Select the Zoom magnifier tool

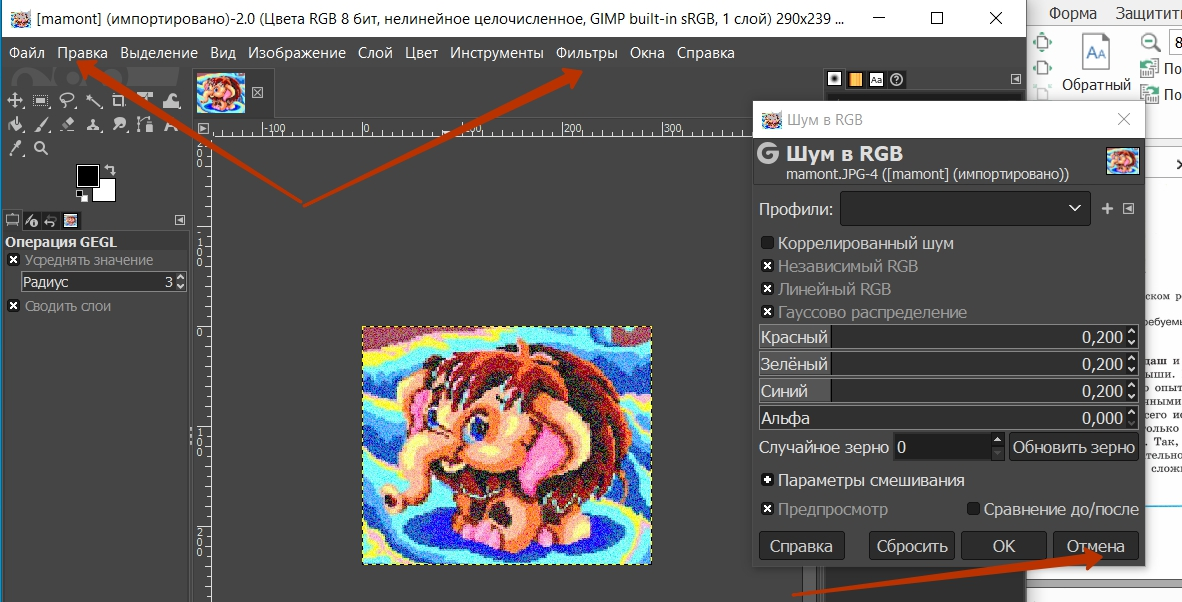coord(41,148)
